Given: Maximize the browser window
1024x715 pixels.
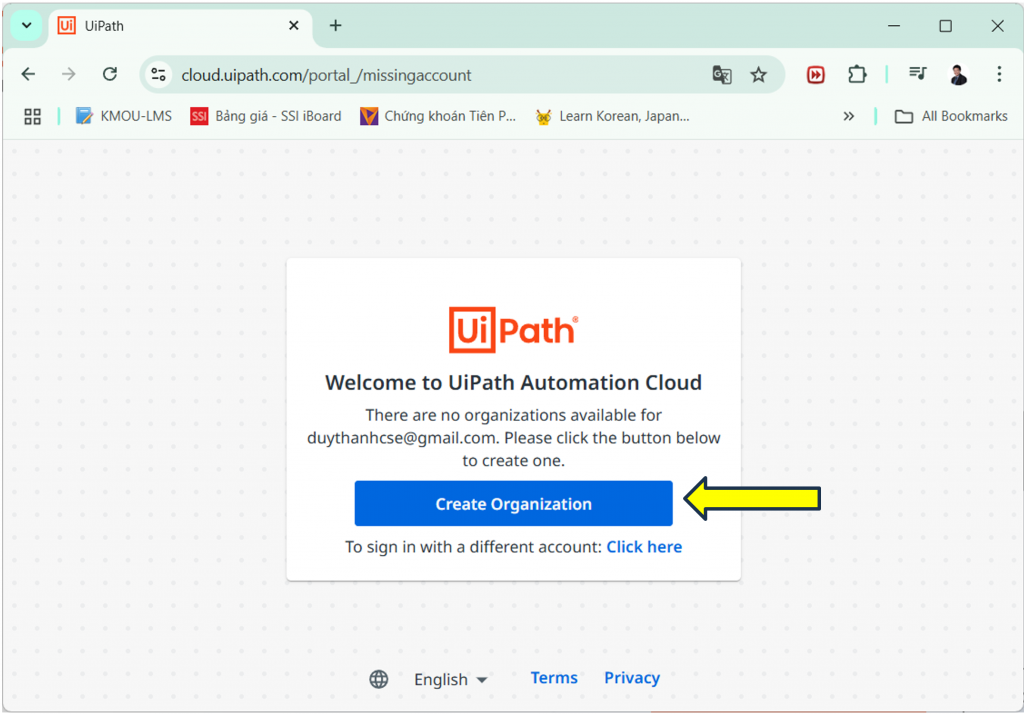Looking at the screenshot, I should (x=945, y=25).
